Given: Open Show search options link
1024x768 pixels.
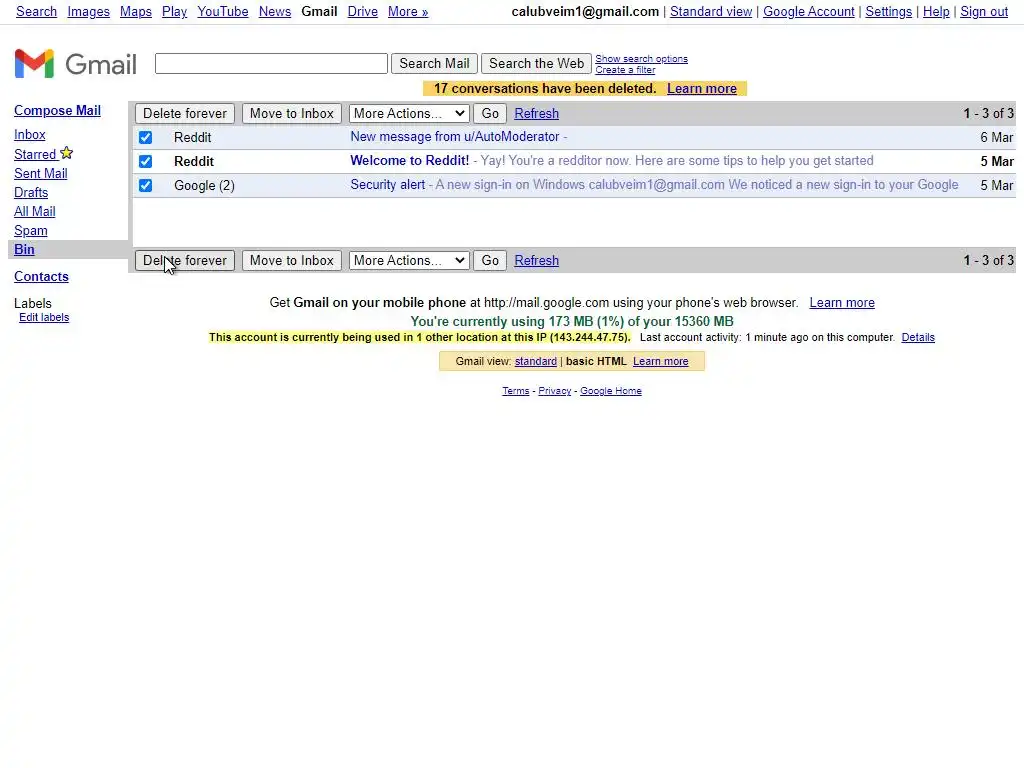Looking at the screenshot, I should (x=641, y=59).
